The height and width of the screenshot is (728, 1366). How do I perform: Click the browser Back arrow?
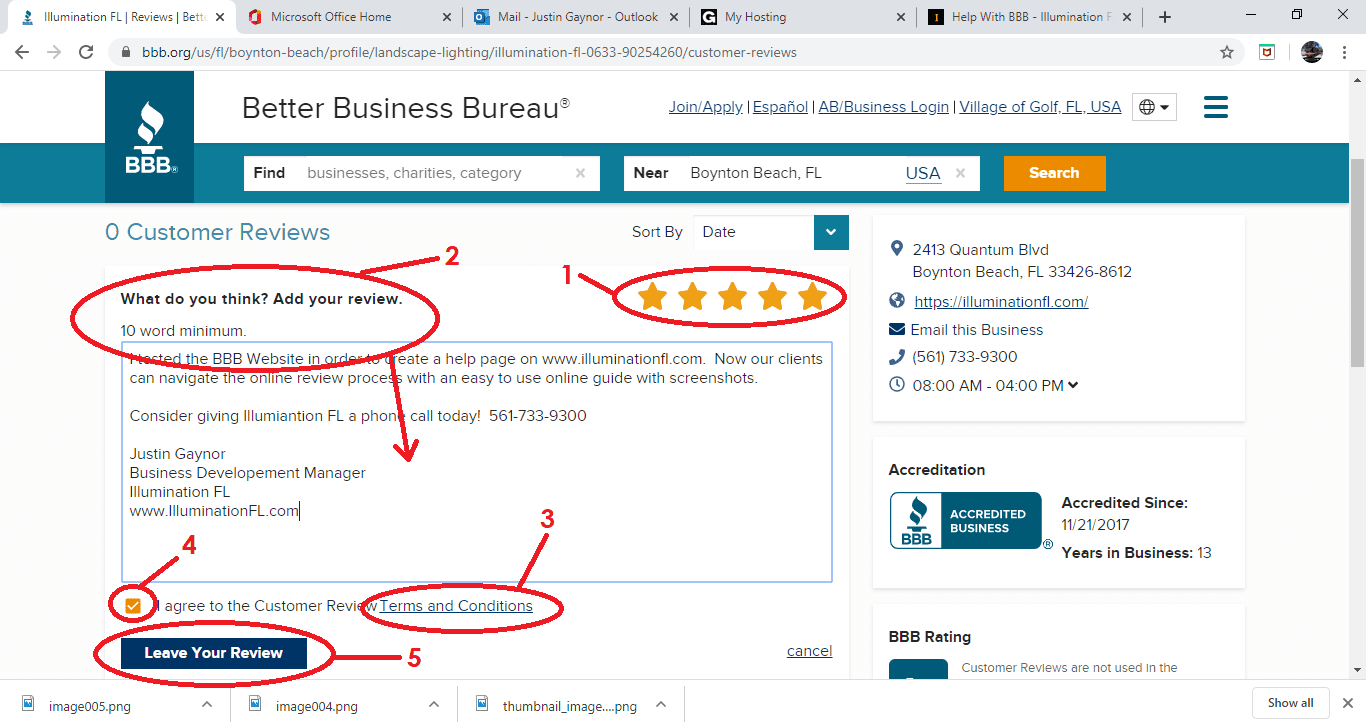22,52
